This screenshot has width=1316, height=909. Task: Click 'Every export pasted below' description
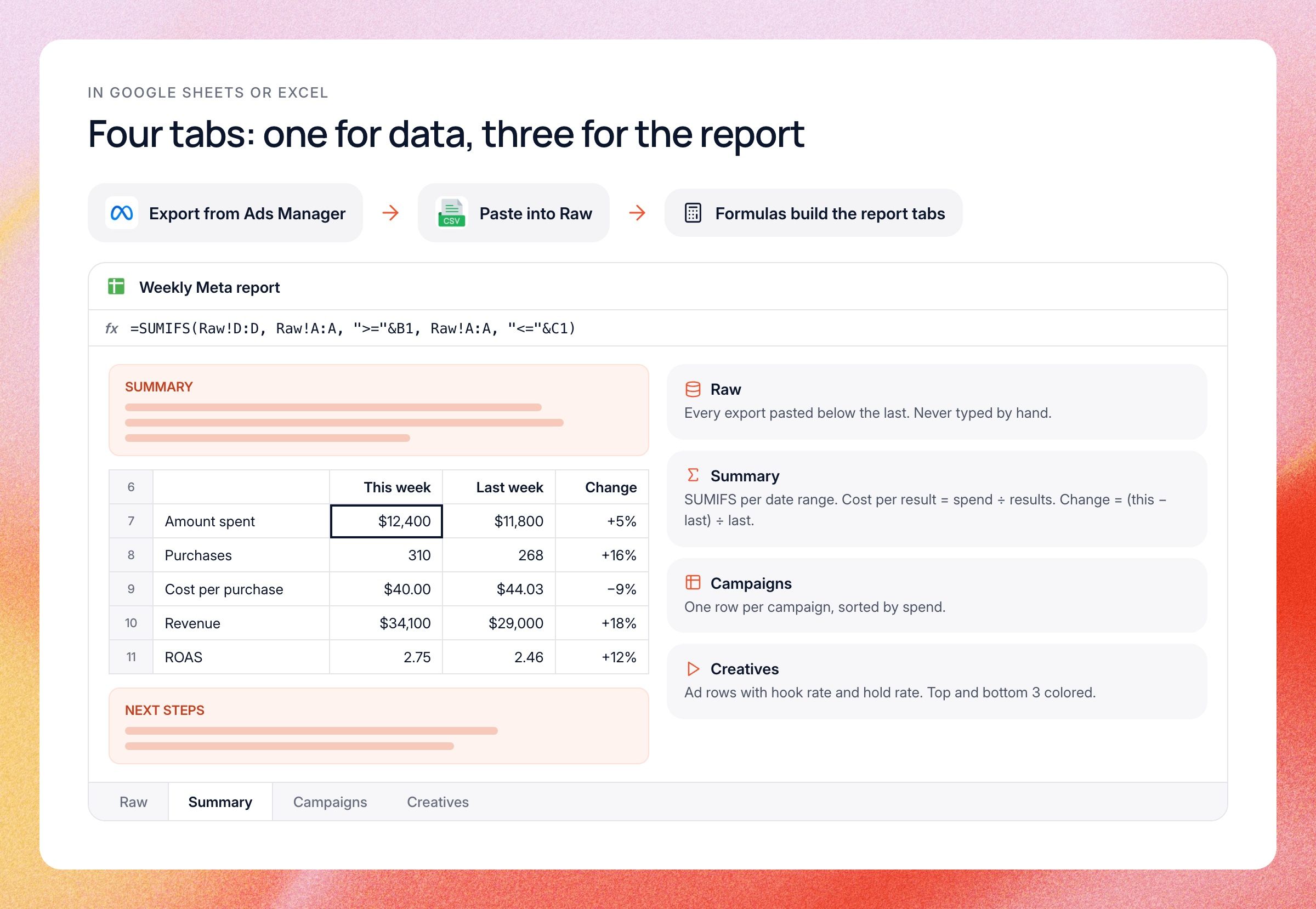click(867, 413)
